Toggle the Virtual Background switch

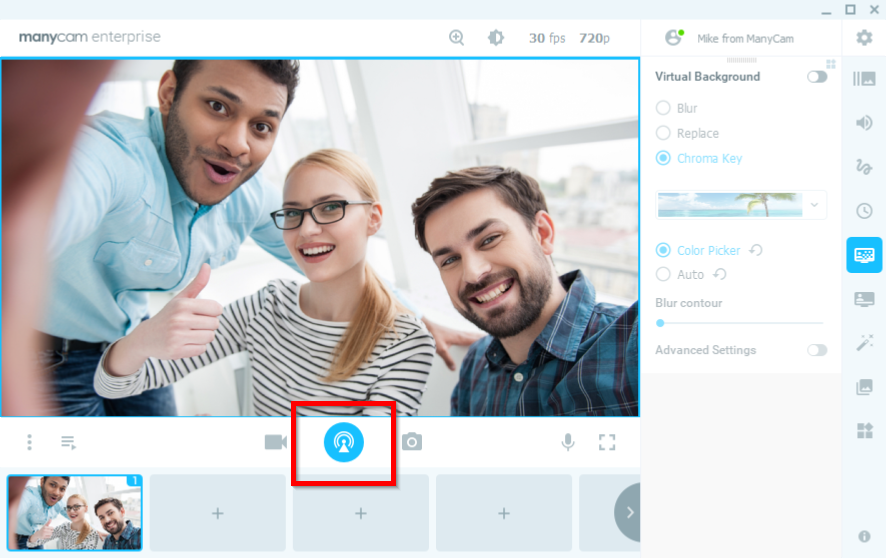point(817,76)
